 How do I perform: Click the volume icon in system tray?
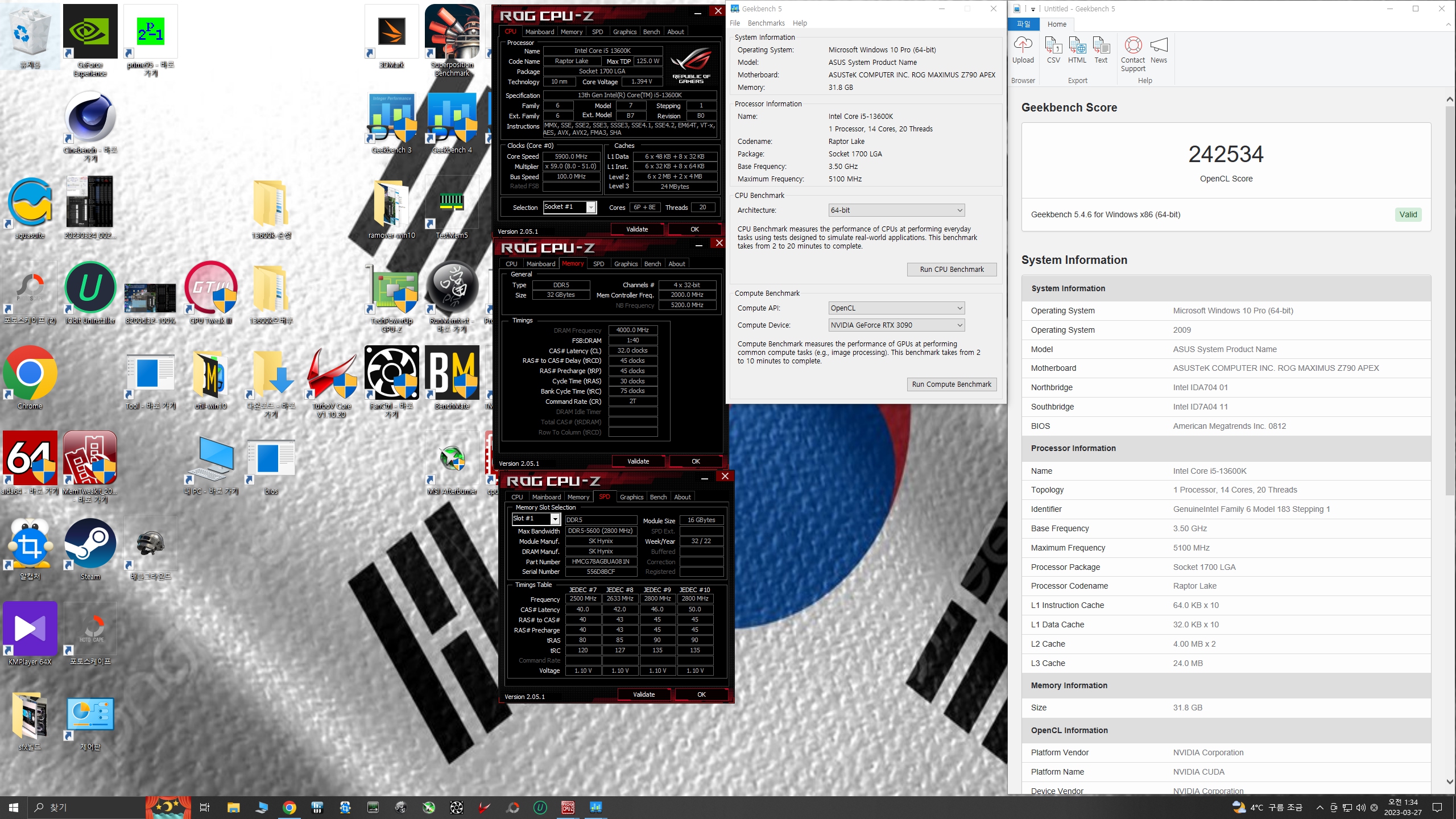pos(1360,807)
